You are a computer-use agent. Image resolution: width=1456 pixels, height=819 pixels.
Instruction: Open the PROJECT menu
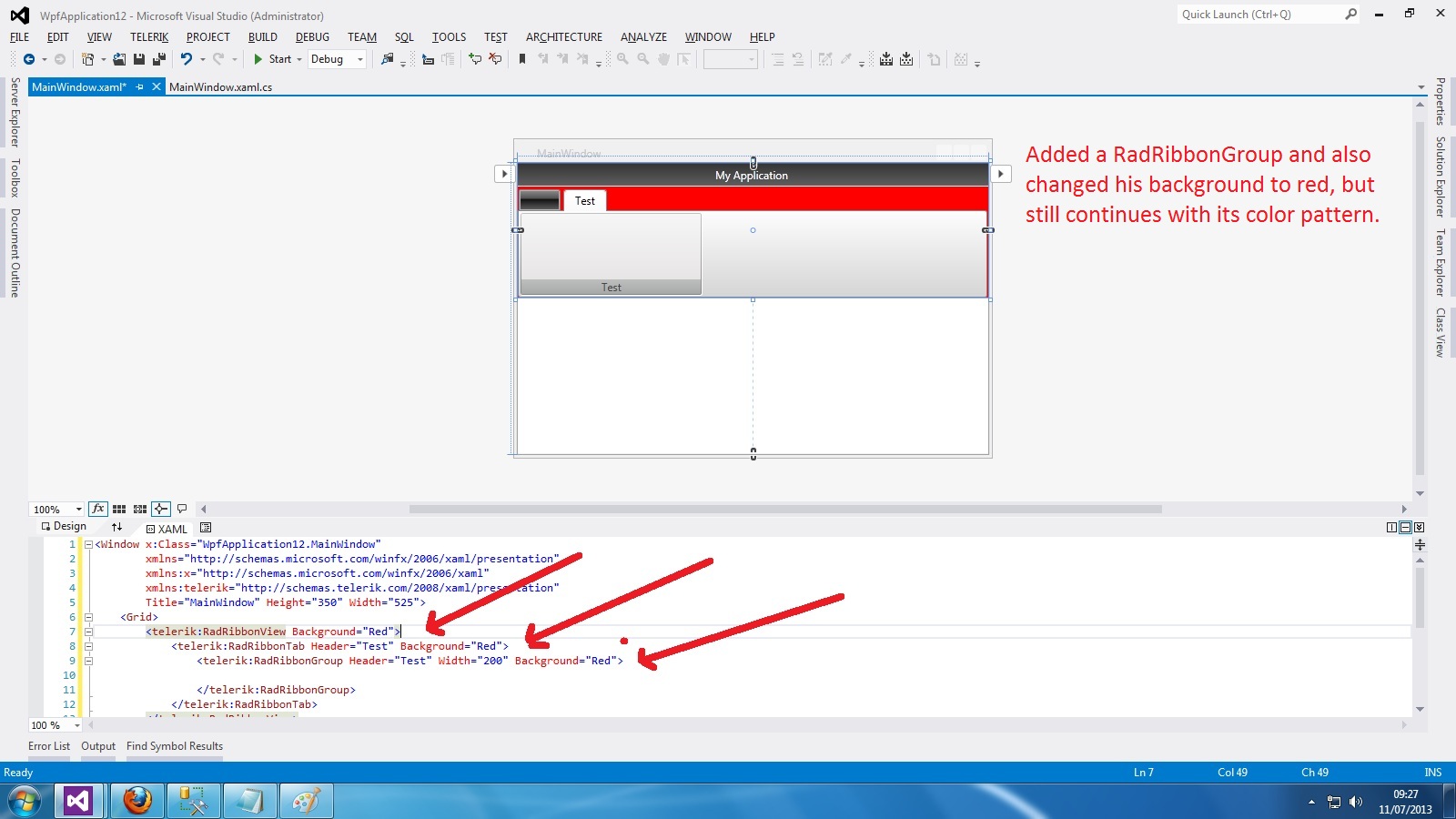[x=208, y=37]
